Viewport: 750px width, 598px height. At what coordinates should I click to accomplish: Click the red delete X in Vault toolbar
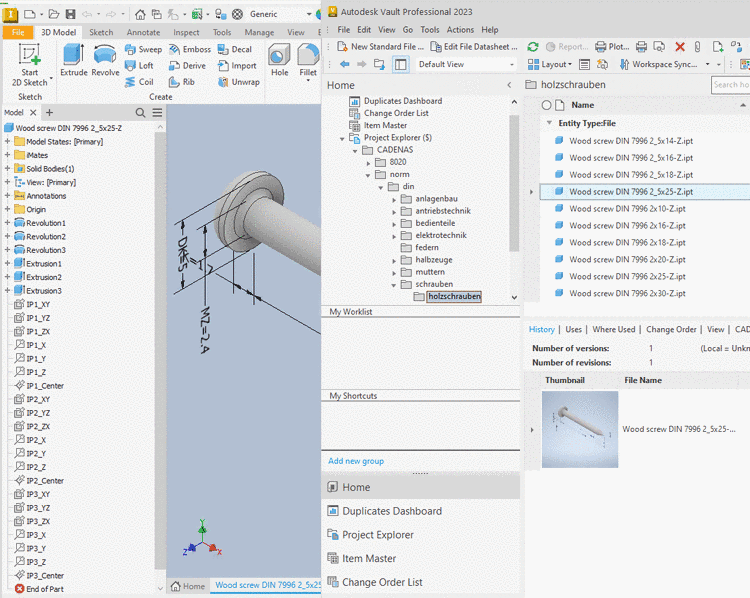click(680, 47)
